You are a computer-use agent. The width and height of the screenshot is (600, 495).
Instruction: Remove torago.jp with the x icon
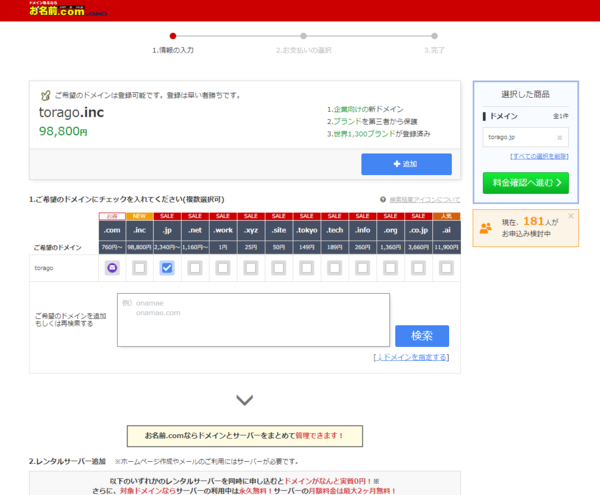point(559,137)
